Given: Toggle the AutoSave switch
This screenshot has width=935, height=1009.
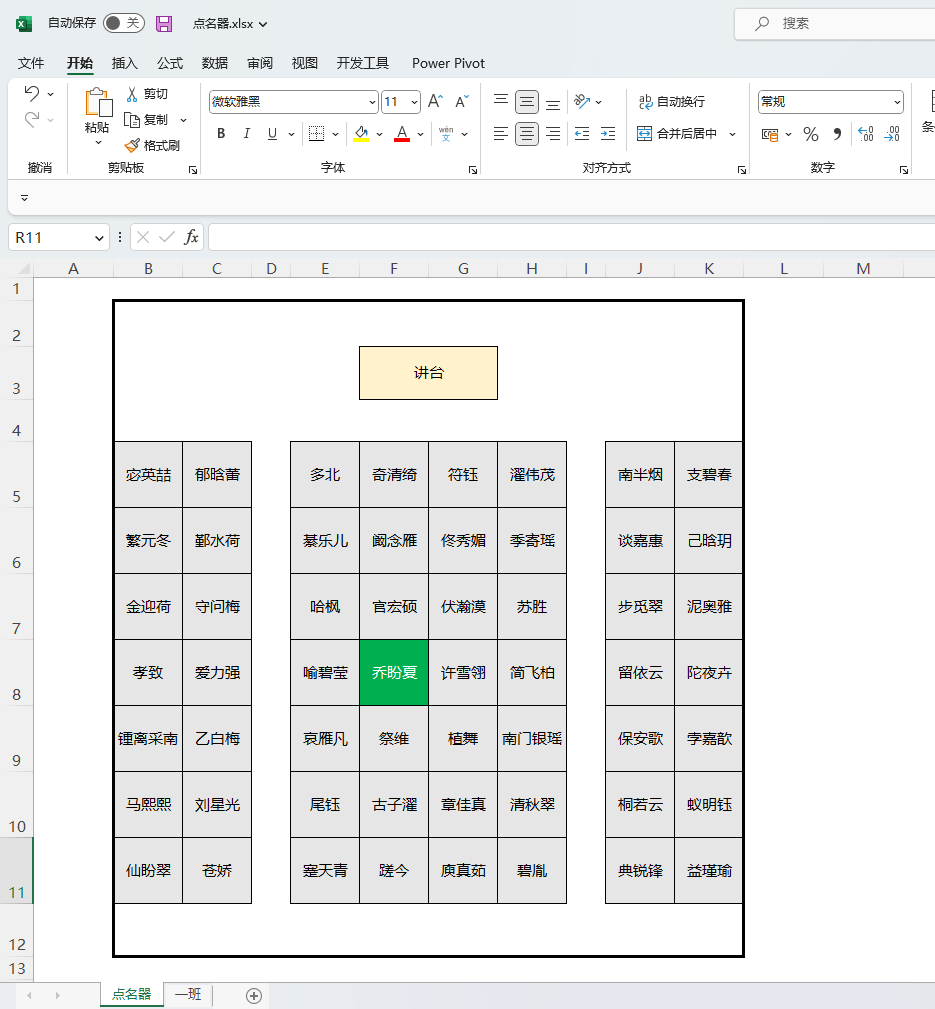Looking at the screenshot, I should pos(124,23).
